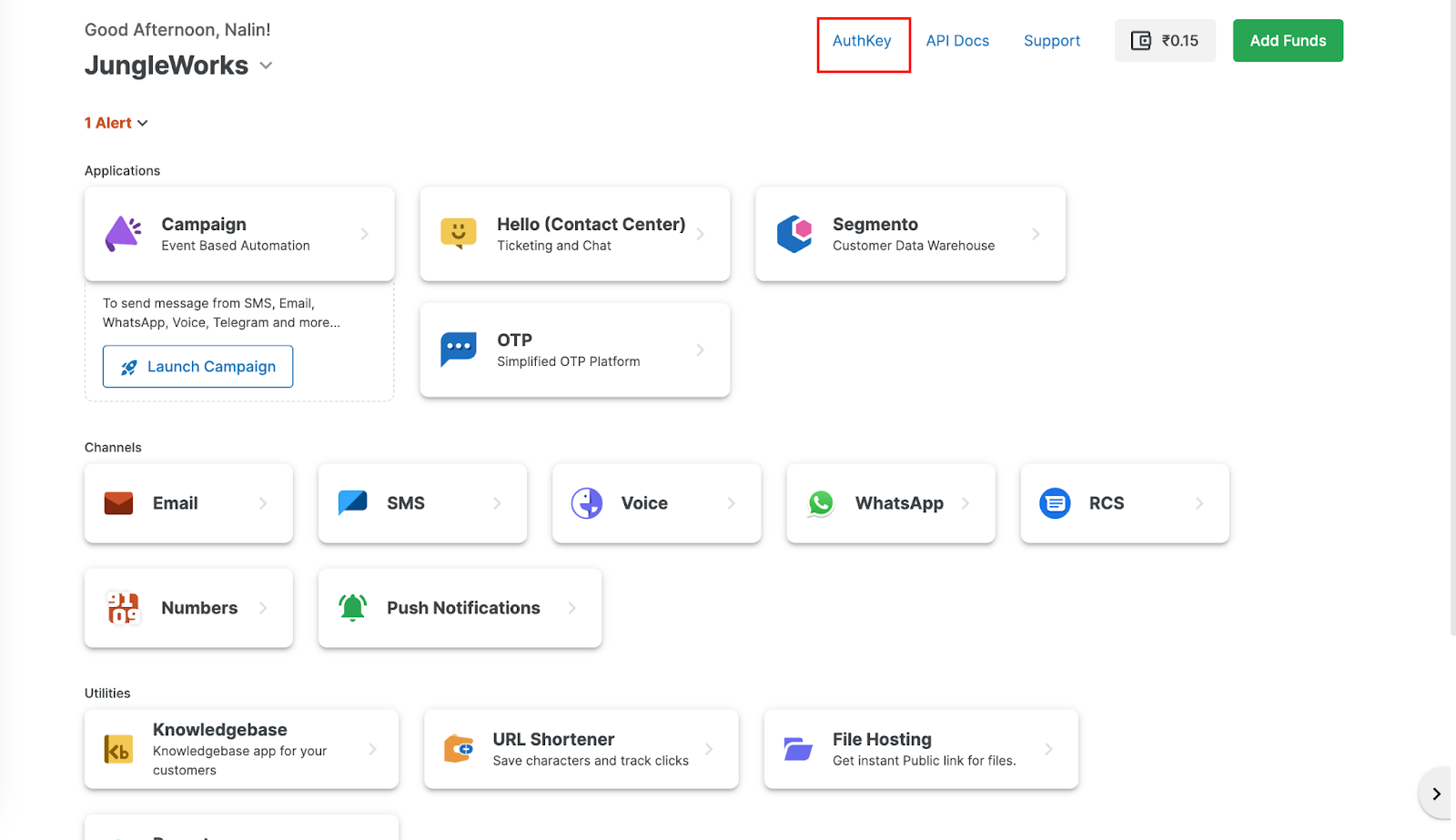The height and width of the screenshot is (840, 1456).
Task: Click the rocket icon in Launch Campaign
Action: tap(129, 367)
